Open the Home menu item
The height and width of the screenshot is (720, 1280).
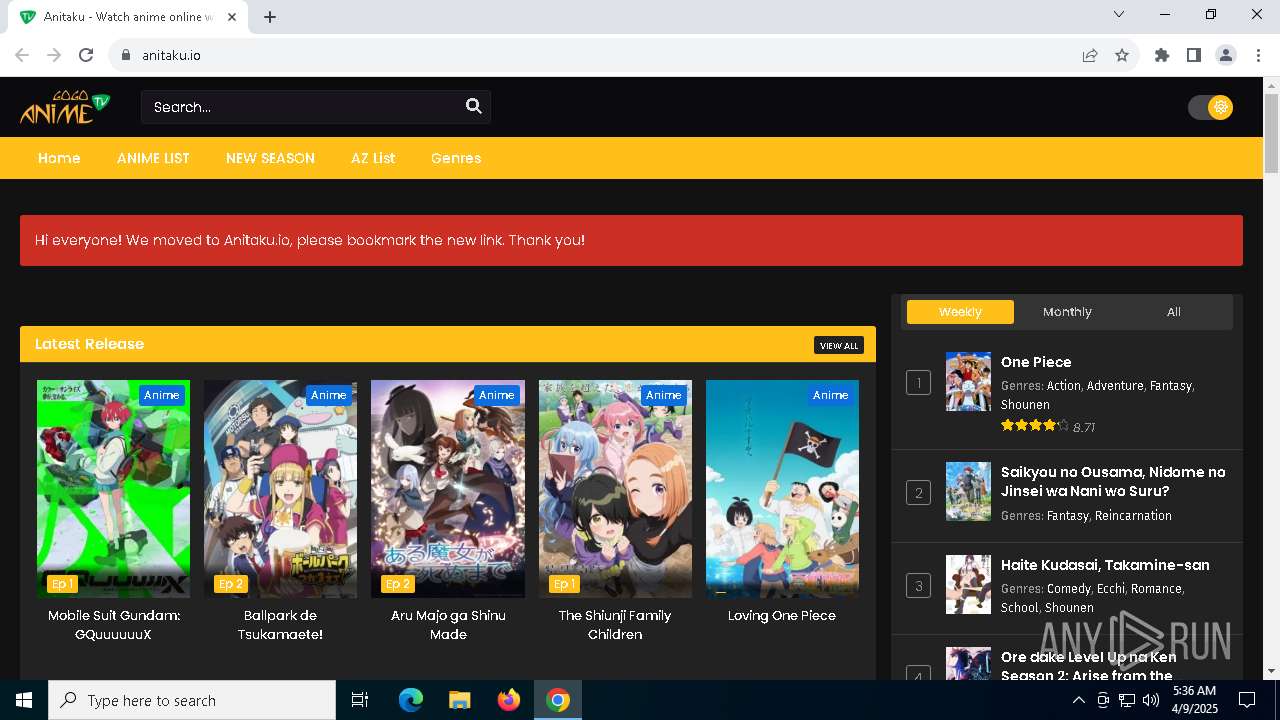coord(59,158)
